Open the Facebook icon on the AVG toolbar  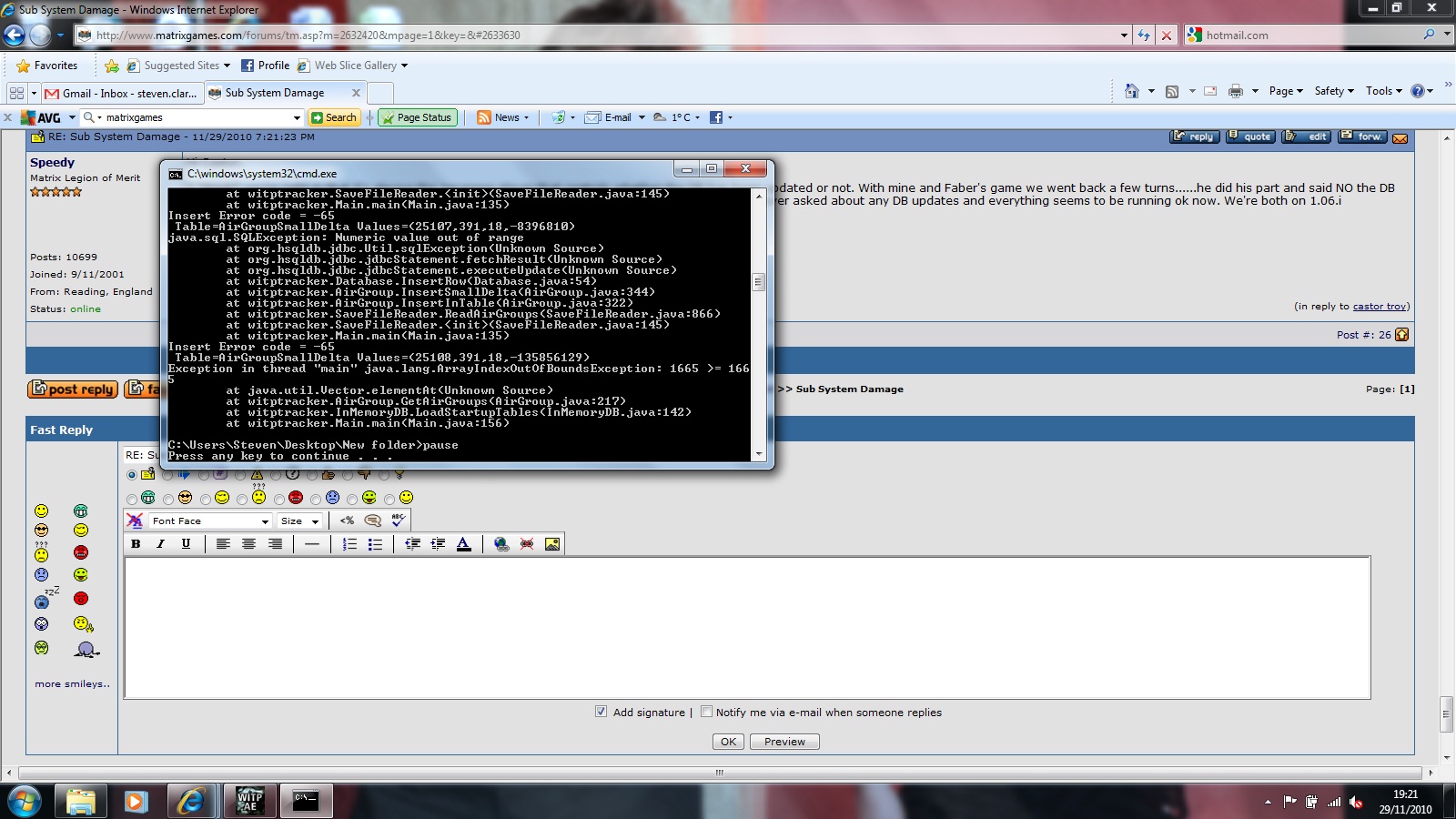(x=716, y=117)
